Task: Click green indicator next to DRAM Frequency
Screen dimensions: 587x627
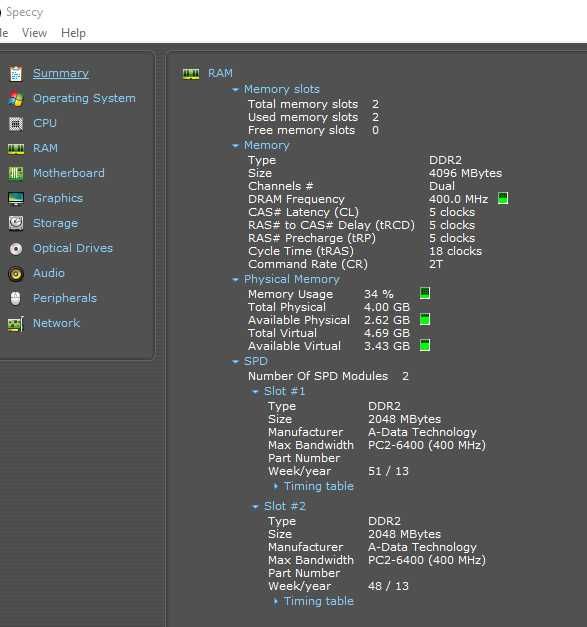Action: click(503, 199)
